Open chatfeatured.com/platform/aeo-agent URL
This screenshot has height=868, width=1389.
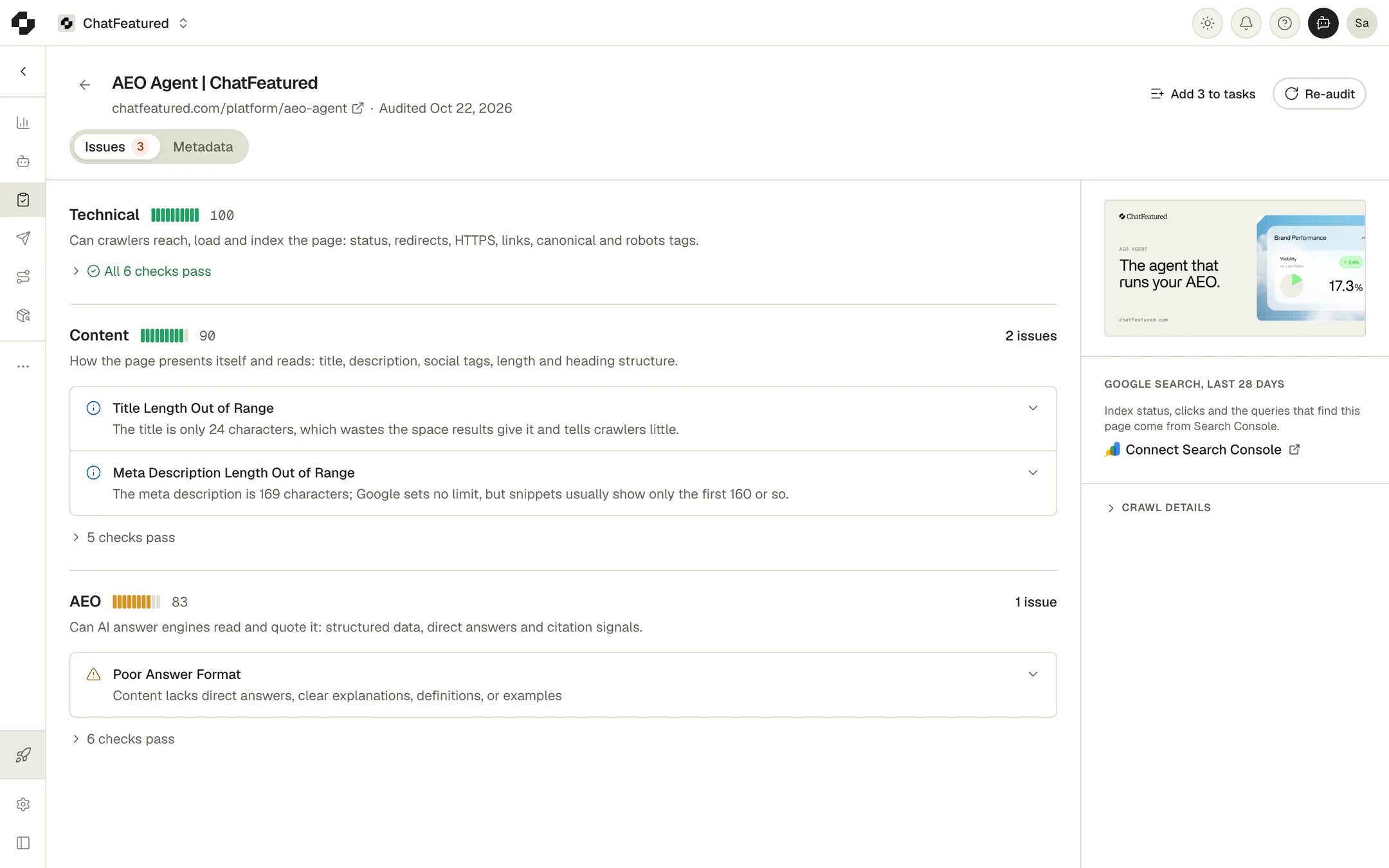coord(230,108)
